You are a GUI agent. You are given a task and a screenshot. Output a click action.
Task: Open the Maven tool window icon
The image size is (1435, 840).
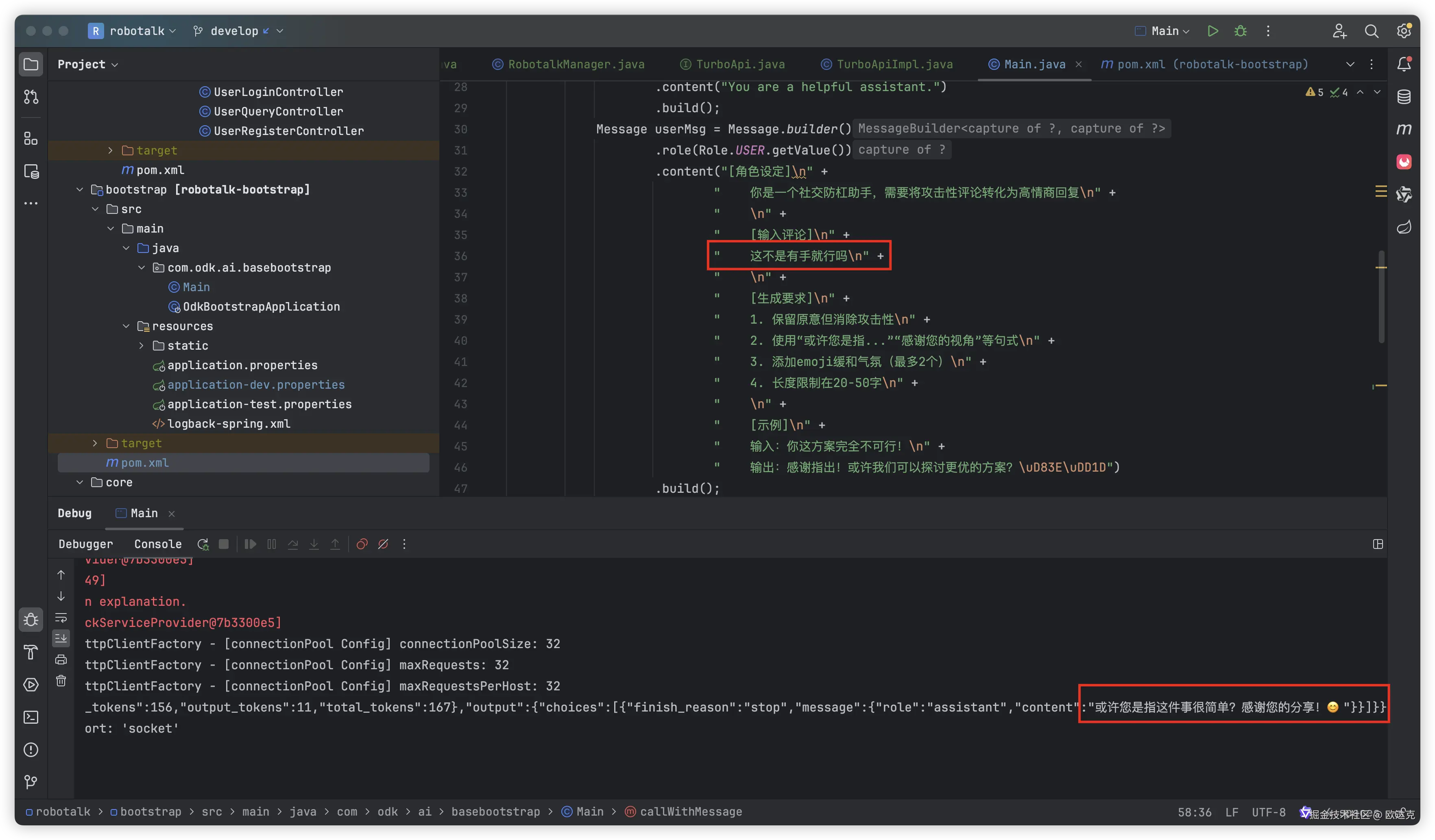pyautogui.click(x=1404, y=130)
